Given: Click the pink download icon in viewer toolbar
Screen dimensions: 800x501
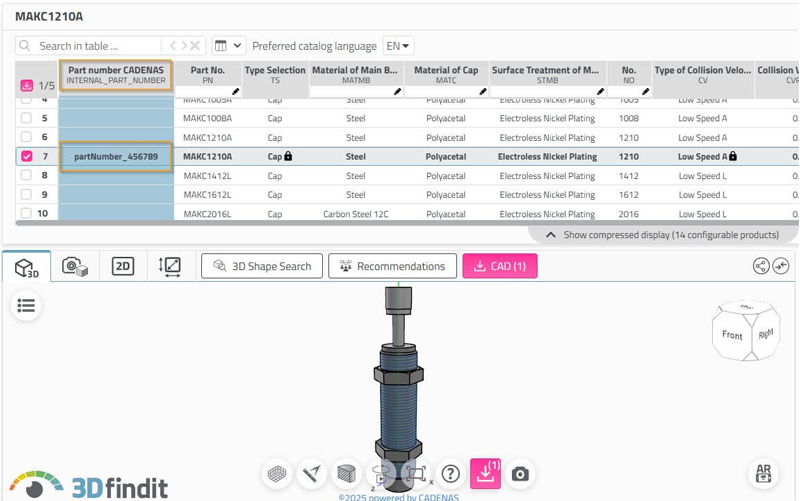Looking at the screenshot, I should coord(485,474).
